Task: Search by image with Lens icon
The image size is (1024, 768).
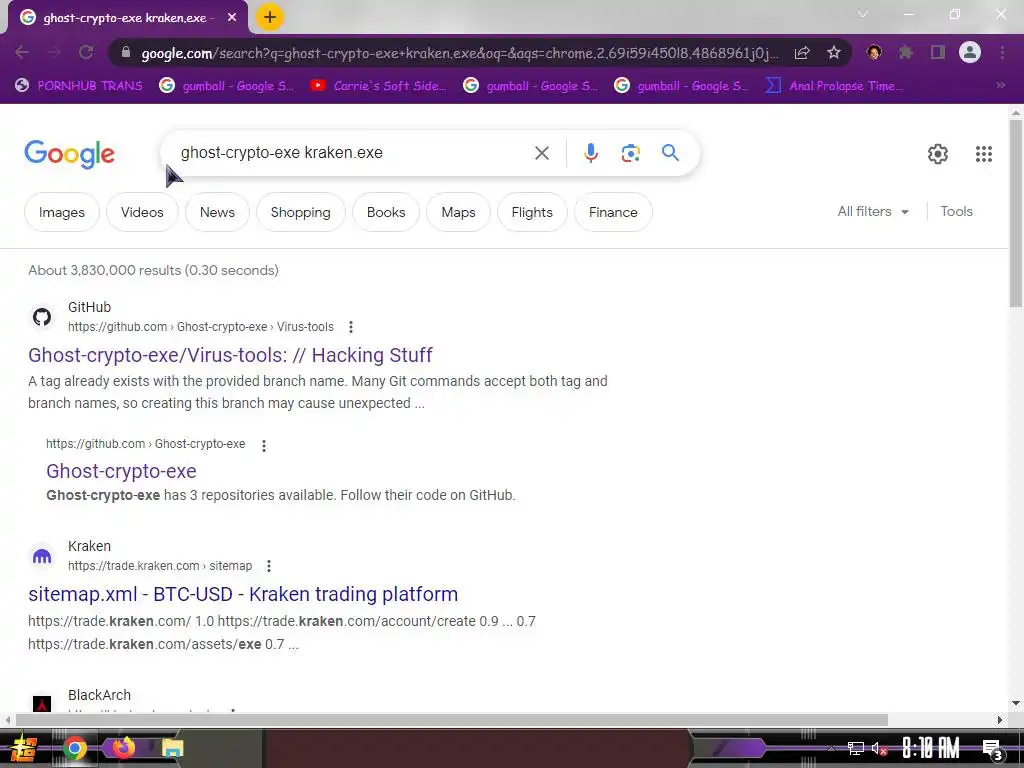Action: [630, 153]
